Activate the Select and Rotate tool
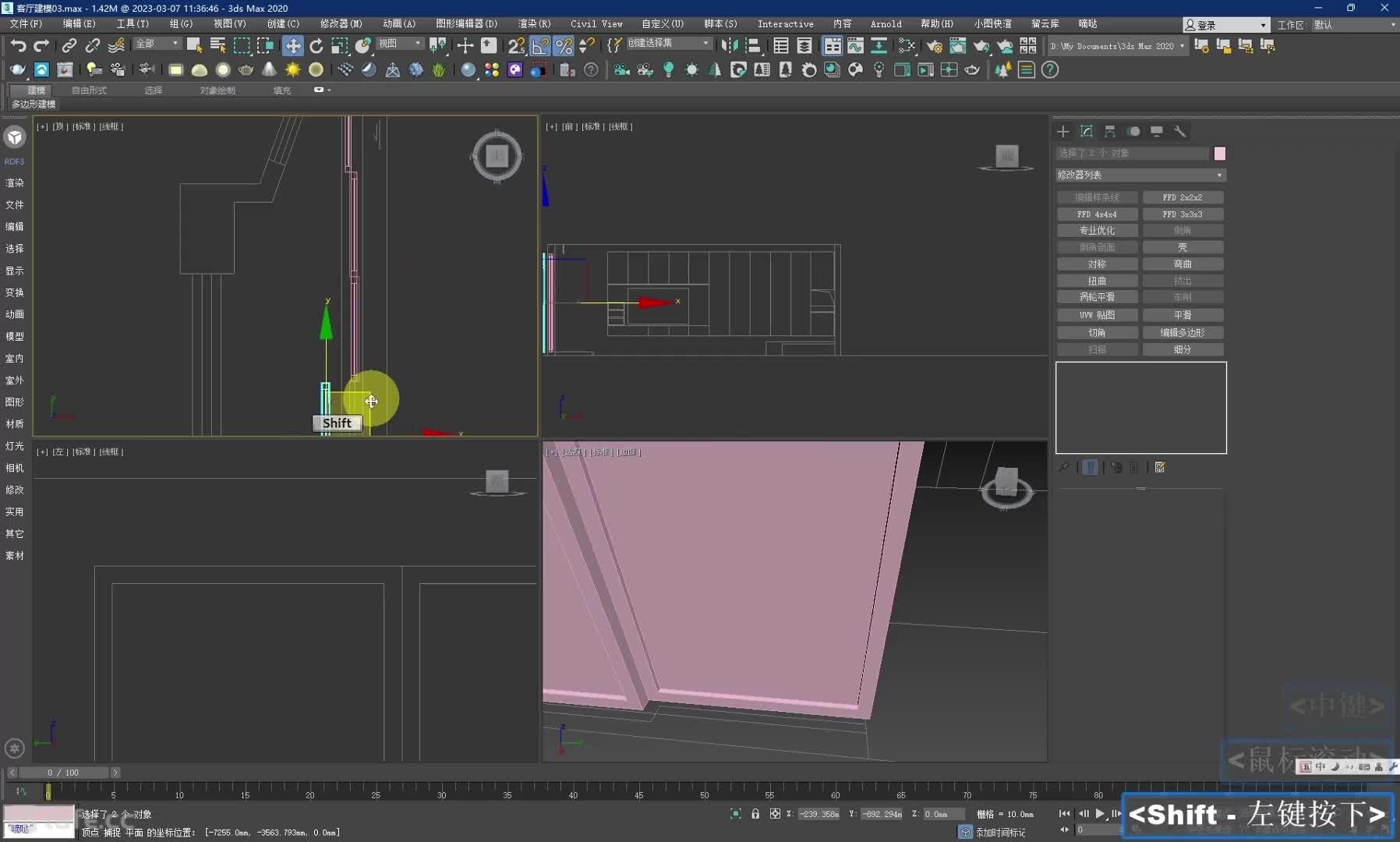This screenshot has height=842, width=1400. (x=316, y=46)
